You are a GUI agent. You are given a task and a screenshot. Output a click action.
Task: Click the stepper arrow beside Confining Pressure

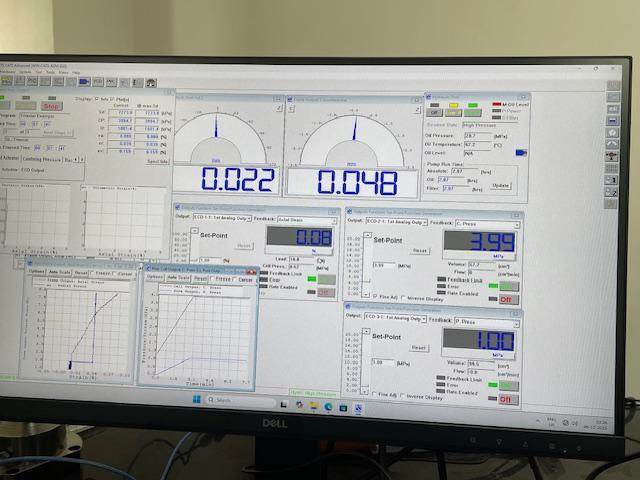pos(82,160)
